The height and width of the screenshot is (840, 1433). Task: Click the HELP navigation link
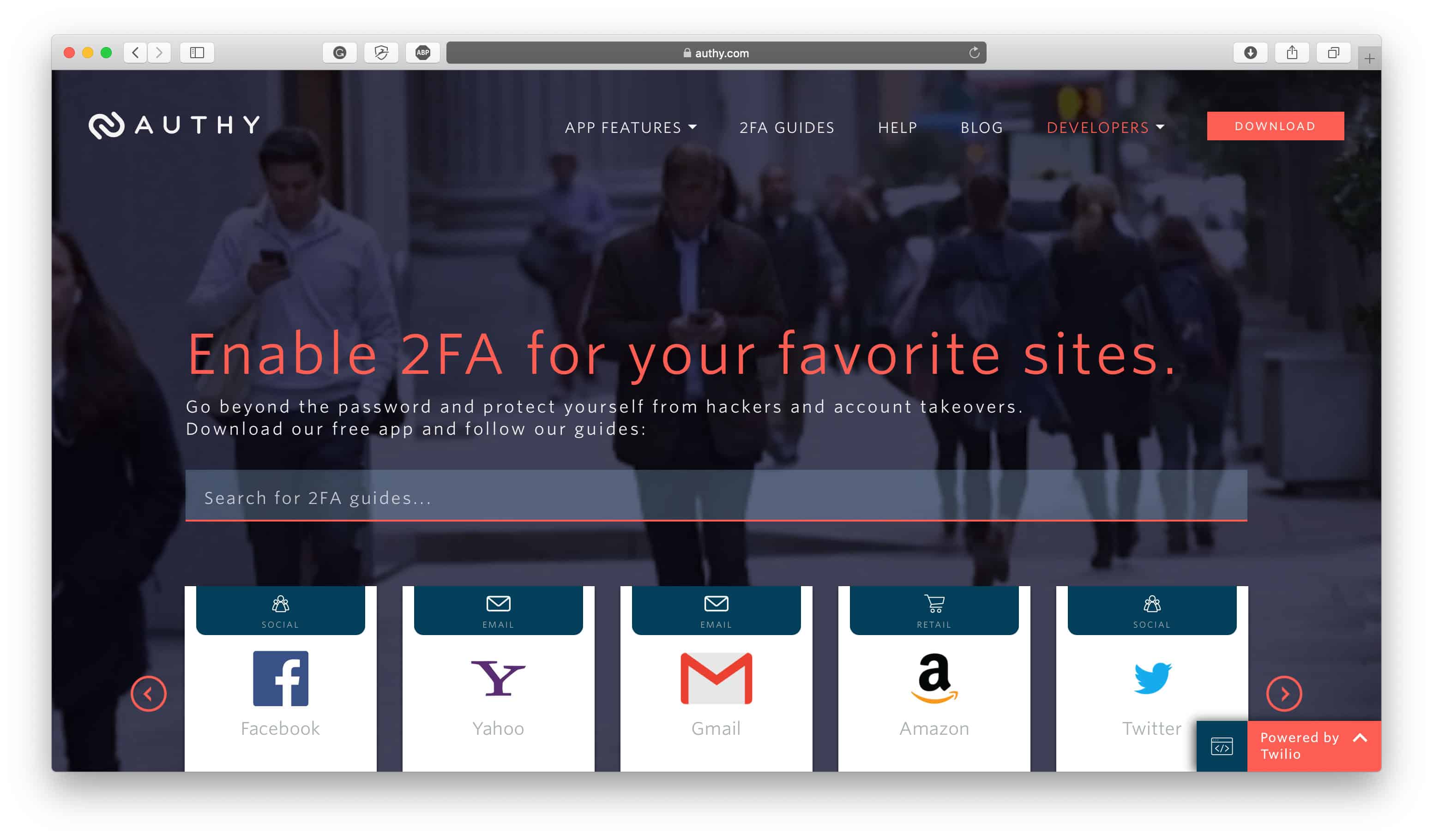pyautogui.click(x=898, y=126)
